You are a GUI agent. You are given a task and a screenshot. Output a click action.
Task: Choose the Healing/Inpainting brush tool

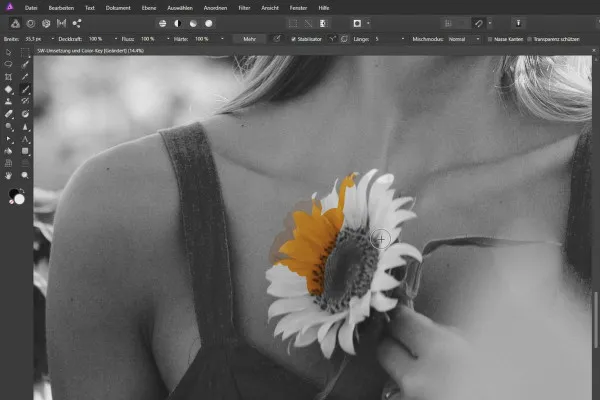[25, 114]
